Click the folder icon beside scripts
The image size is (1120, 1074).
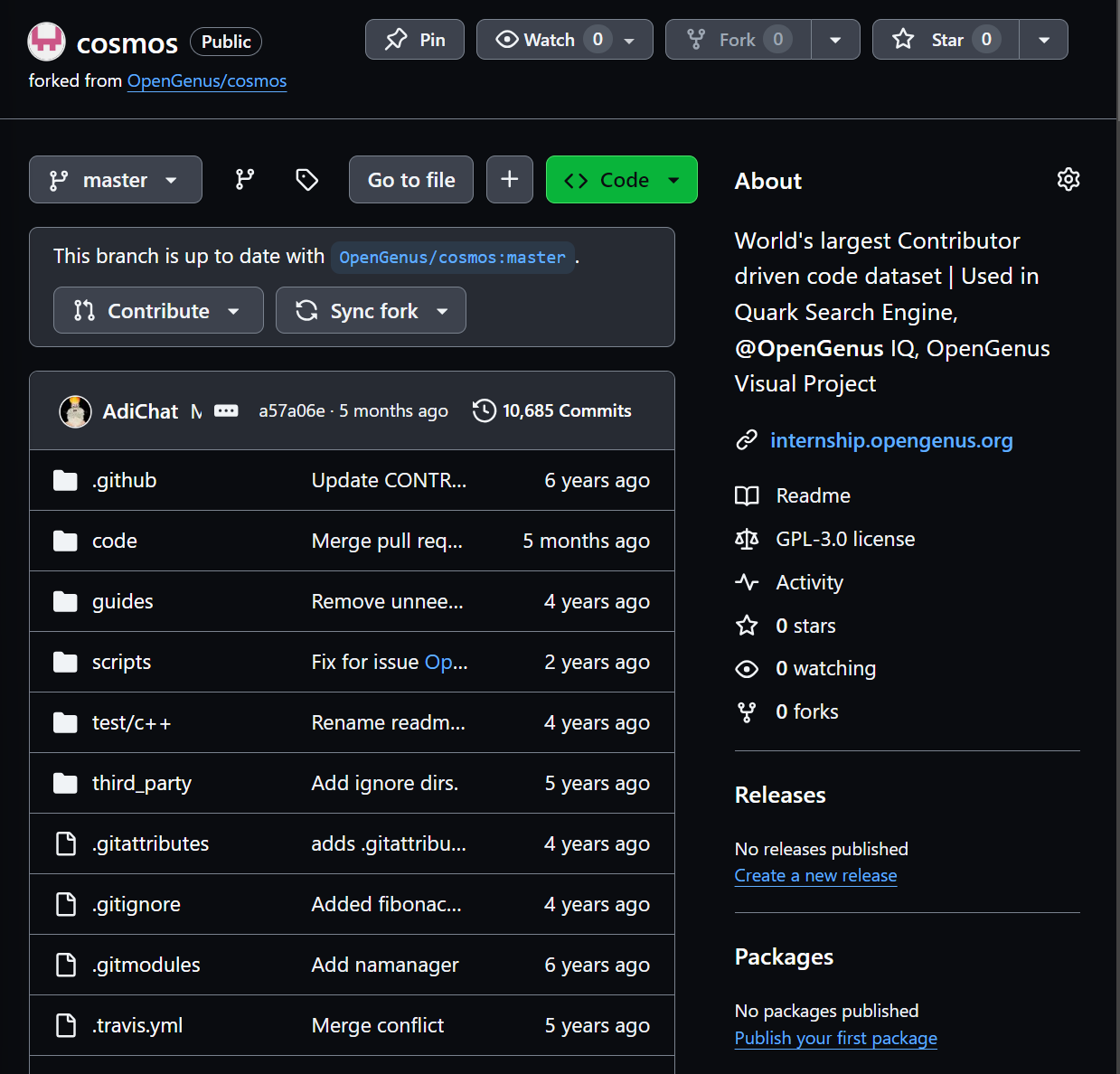pyautogui.click(x=65, y=662)
